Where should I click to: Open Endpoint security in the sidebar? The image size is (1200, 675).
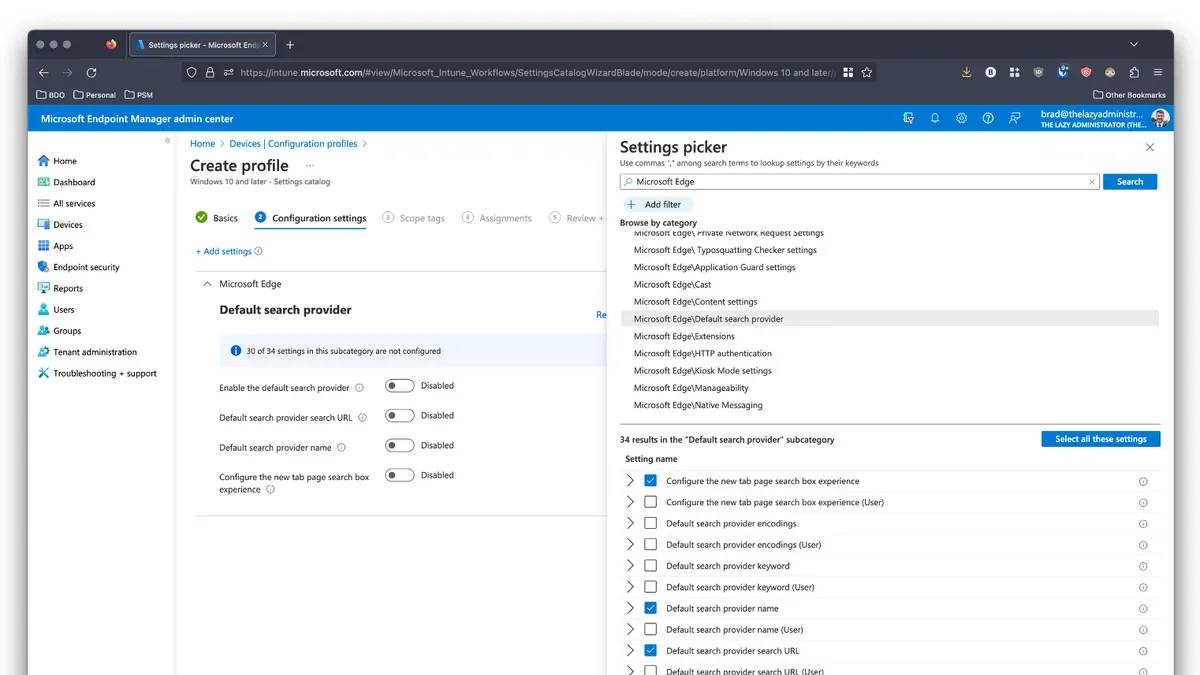click(78, 267)
